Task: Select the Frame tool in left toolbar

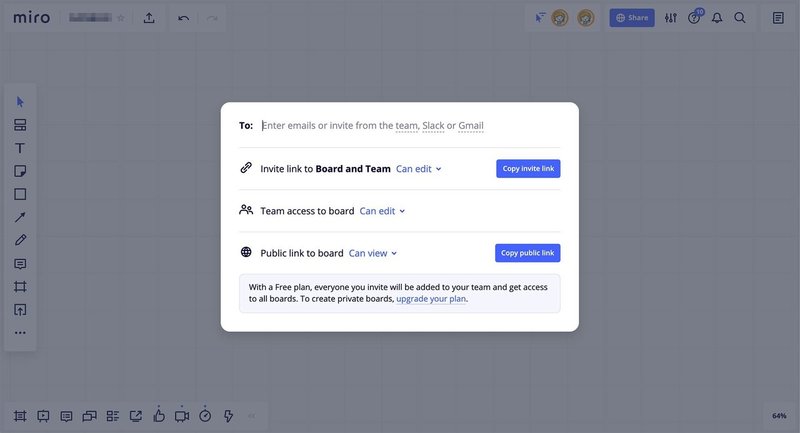Action: click(x=20, y=287)
